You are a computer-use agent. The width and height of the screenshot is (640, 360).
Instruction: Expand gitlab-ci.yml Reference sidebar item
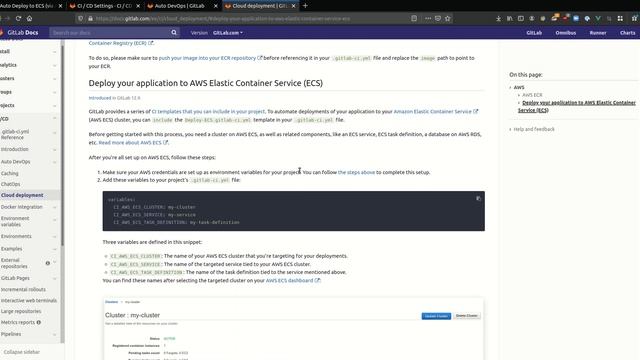tap(55, 133)
